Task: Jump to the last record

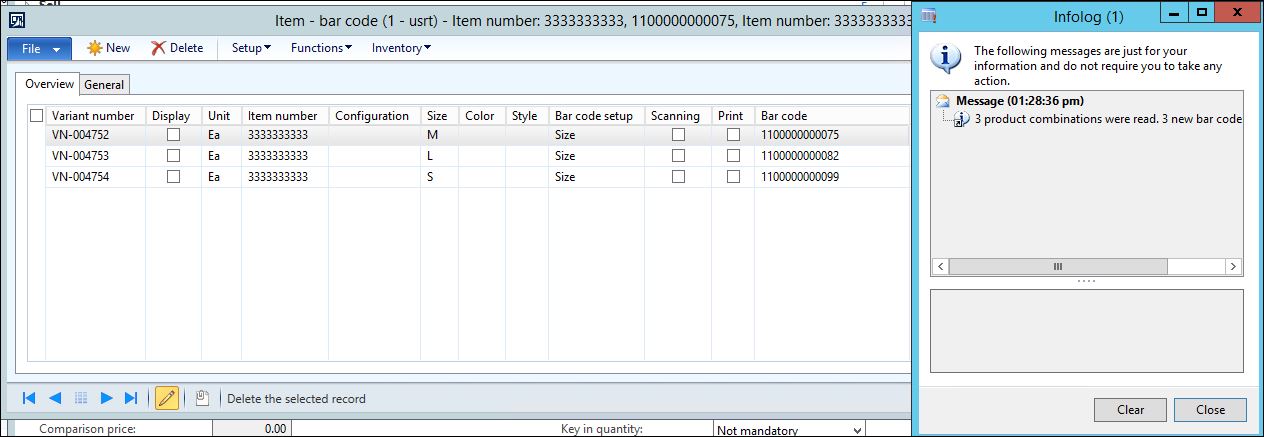Action: click(x=131, y=398)
